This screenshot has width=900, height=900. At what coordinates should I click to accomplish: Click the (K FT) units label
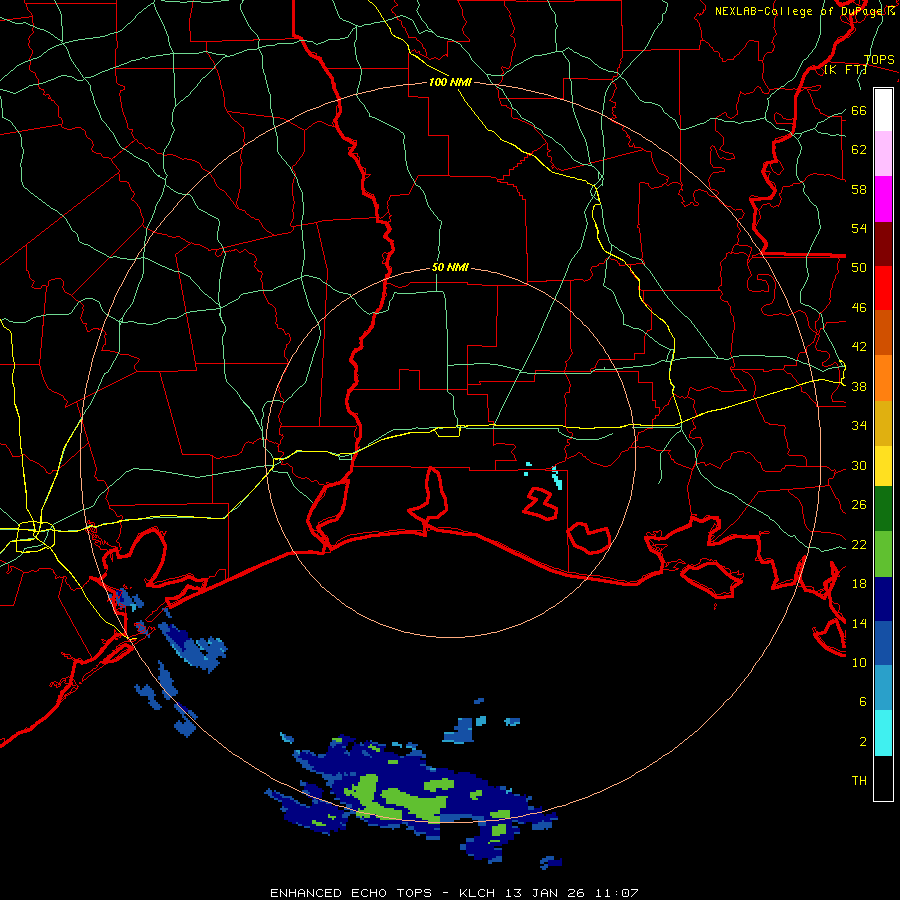pyautogui.click(x=845, y=69)
